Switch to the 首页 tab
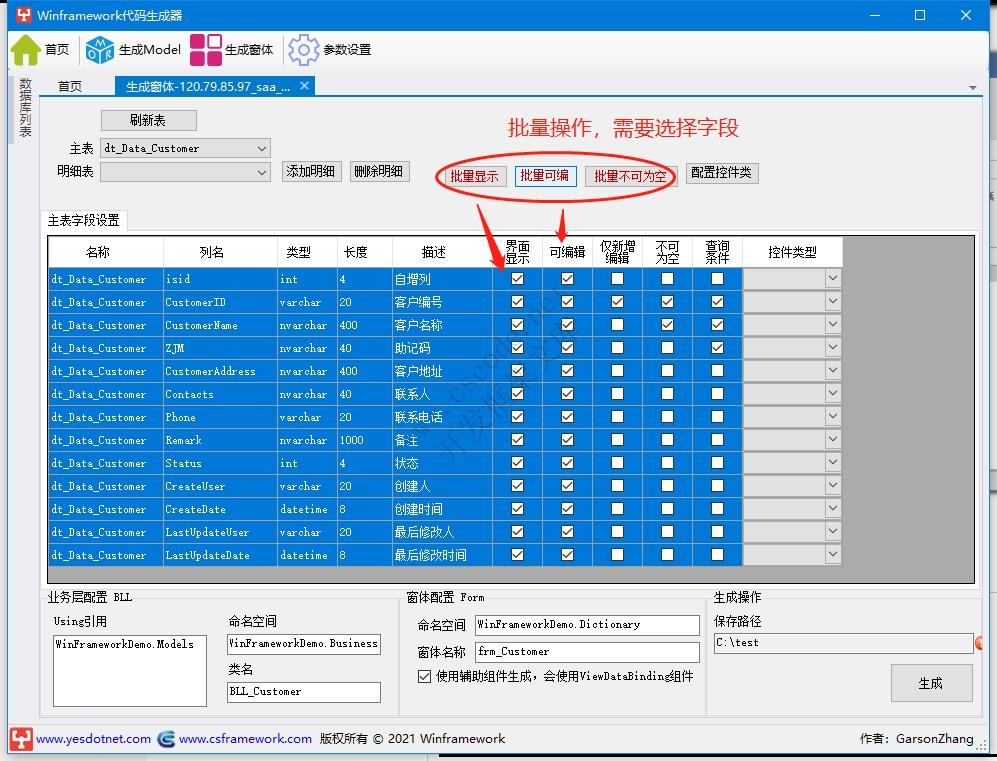Image resolution: width=997 pixels, height=761 pixels. [x=70, y=86]
